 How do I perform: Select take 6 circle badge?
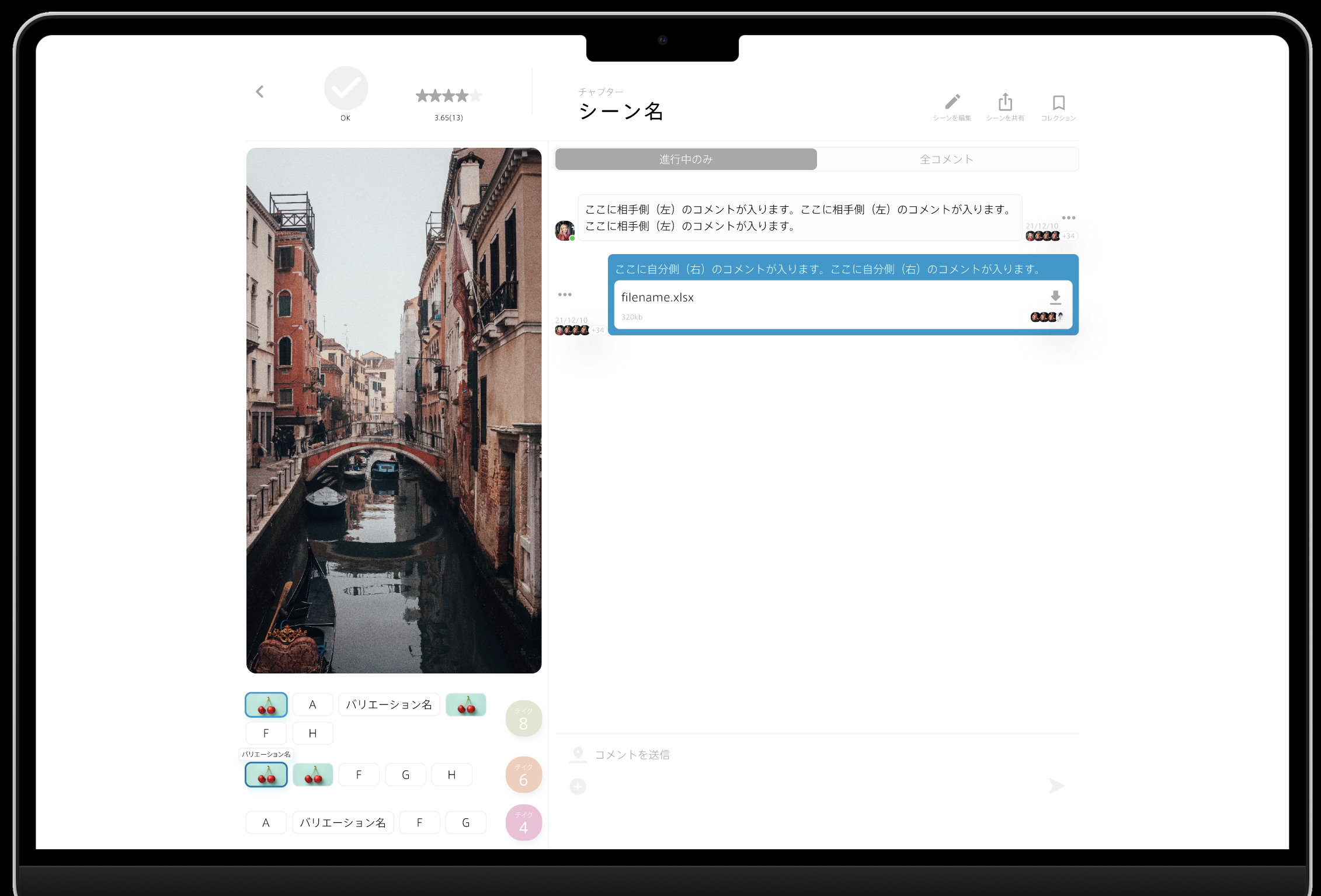[523, 775]
